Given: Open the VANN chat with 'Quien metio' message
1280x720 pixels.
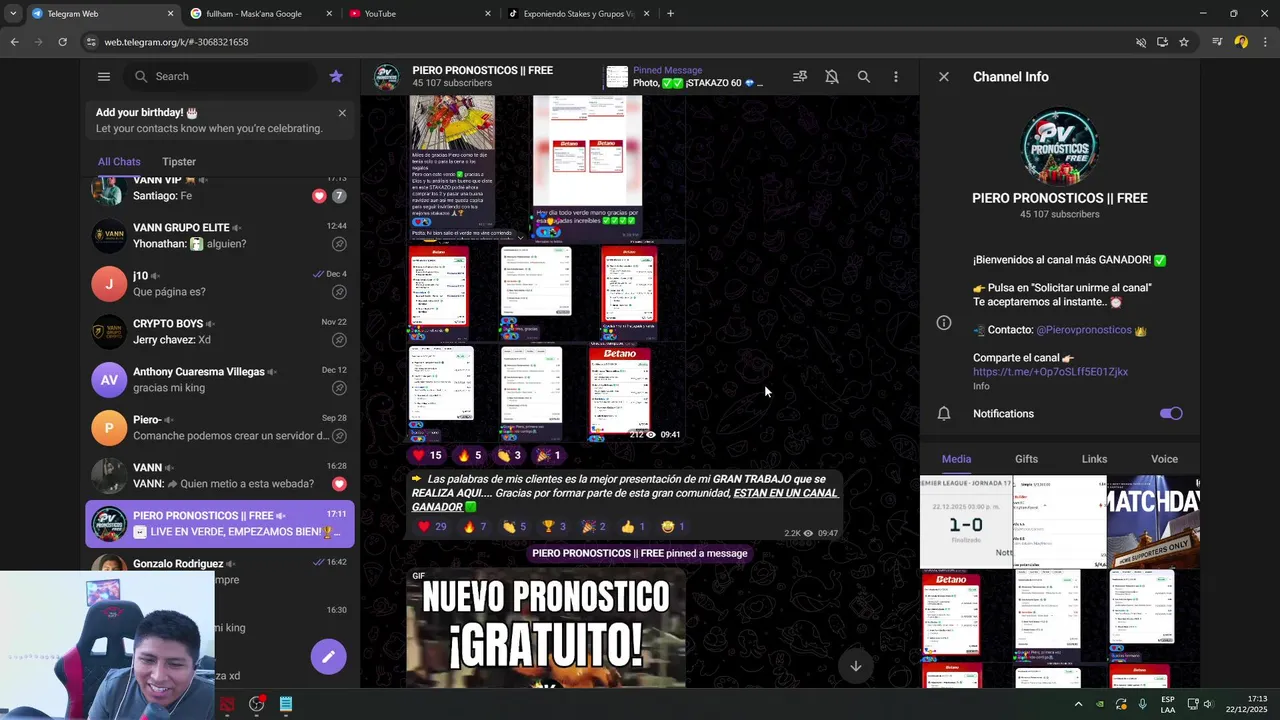Looking at the screenshot, I should click(220, 476).
